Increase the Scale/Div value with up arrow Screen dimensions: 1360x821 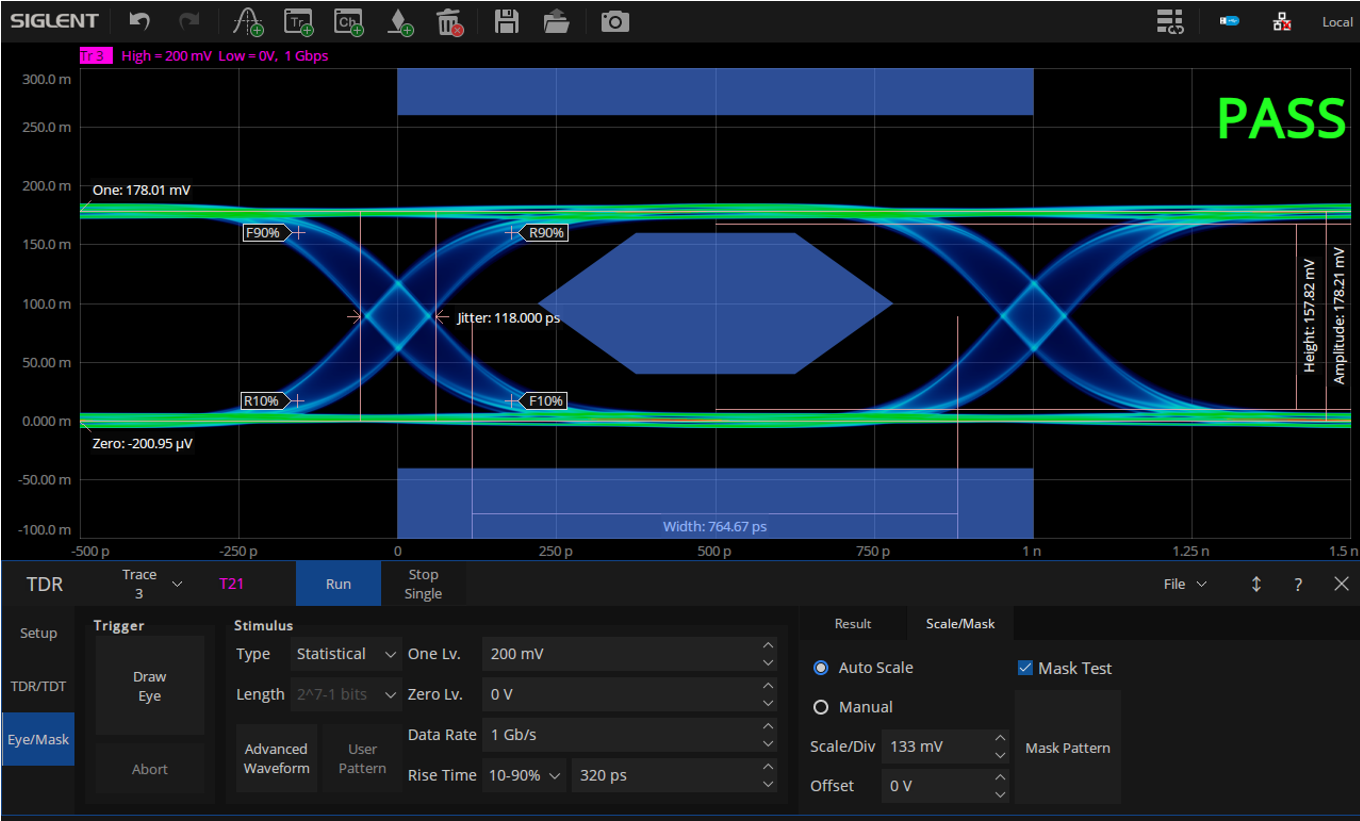1001,738
